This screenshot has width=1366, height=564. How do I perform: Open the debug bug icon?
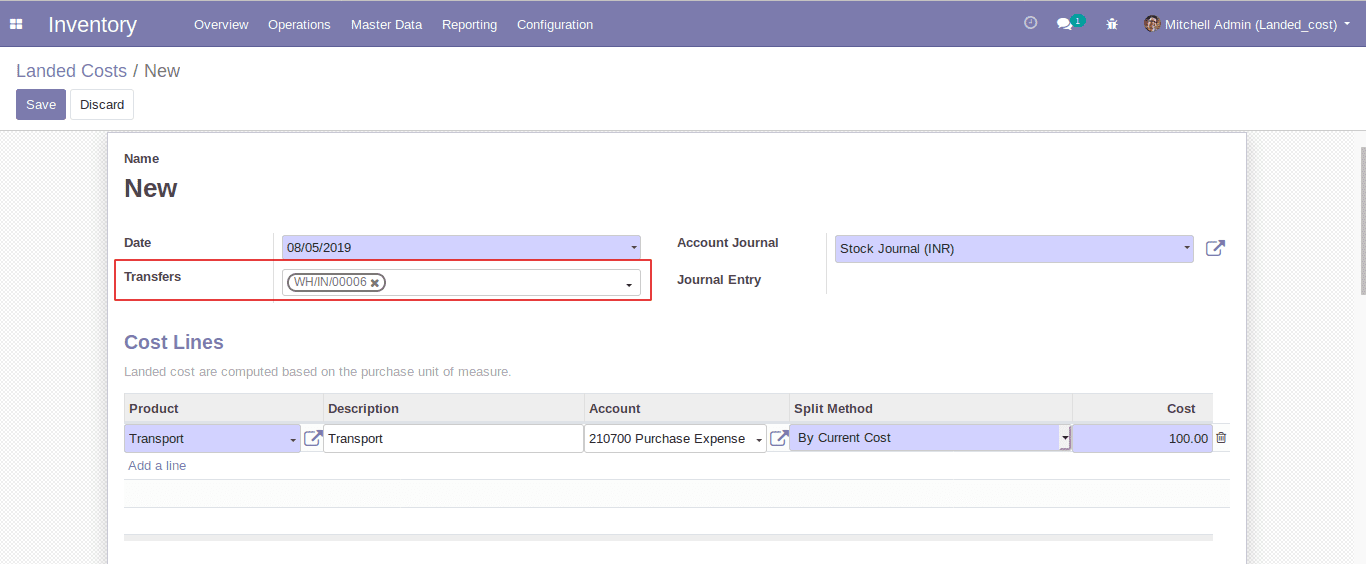[1112, 24]
